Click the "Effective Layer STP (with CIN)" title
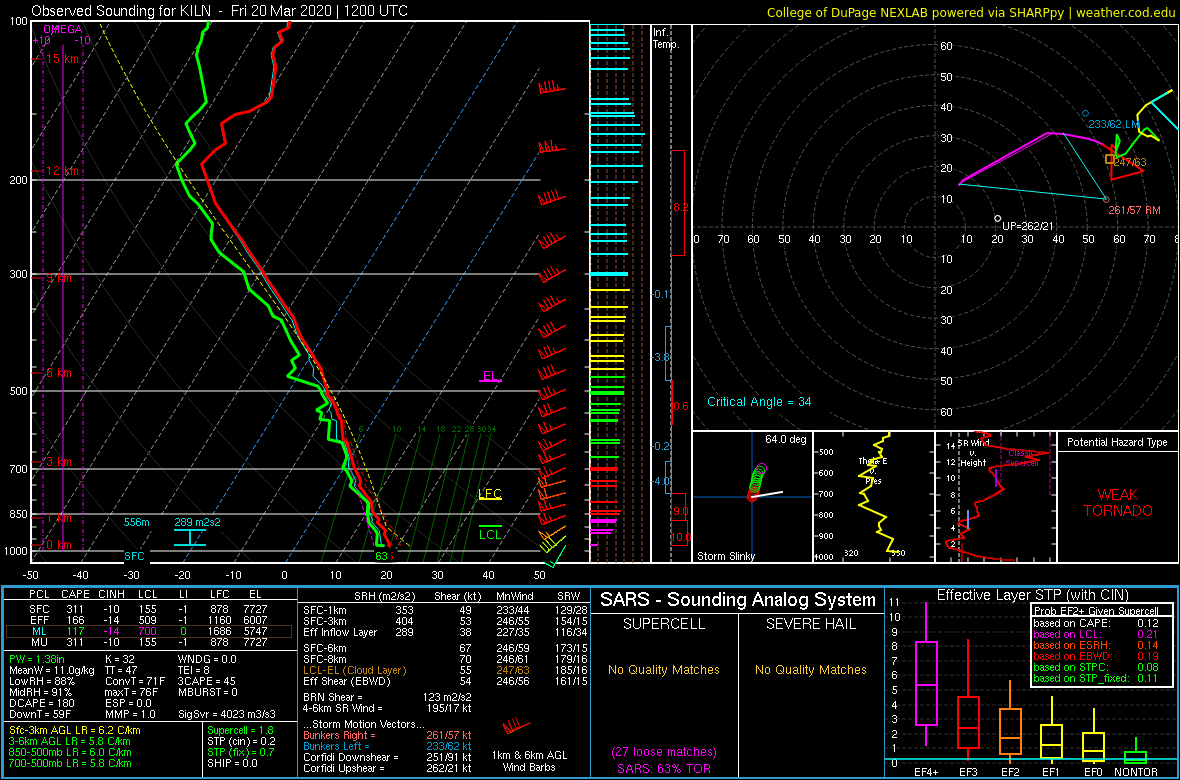This screenshot has width=1180, height=780. pyautogui.click(x=1032, y=596)
